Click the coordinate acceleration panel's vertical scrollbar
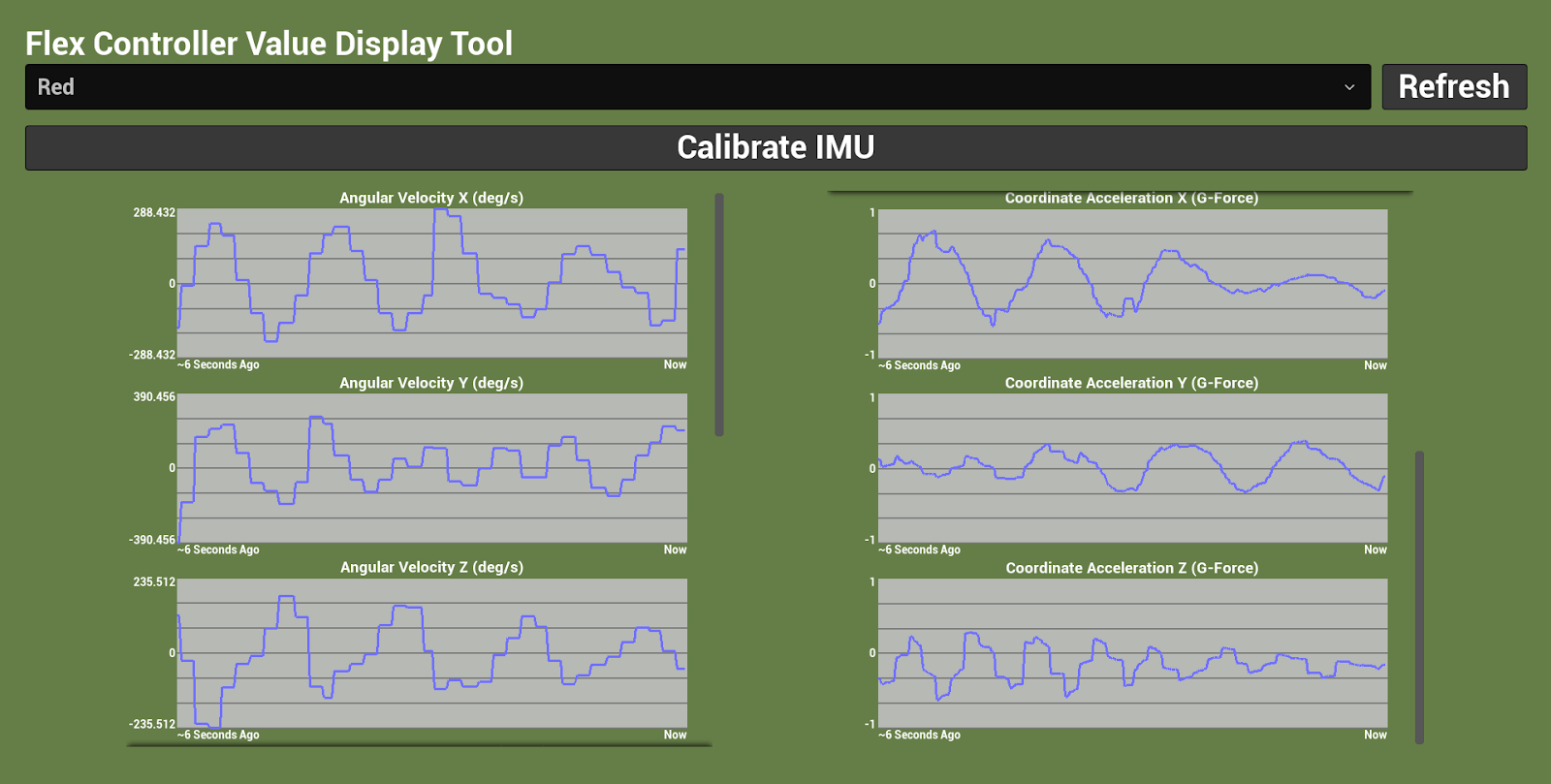The width and height of the screenshot is (1551, 784). (x=1419, y=596)
